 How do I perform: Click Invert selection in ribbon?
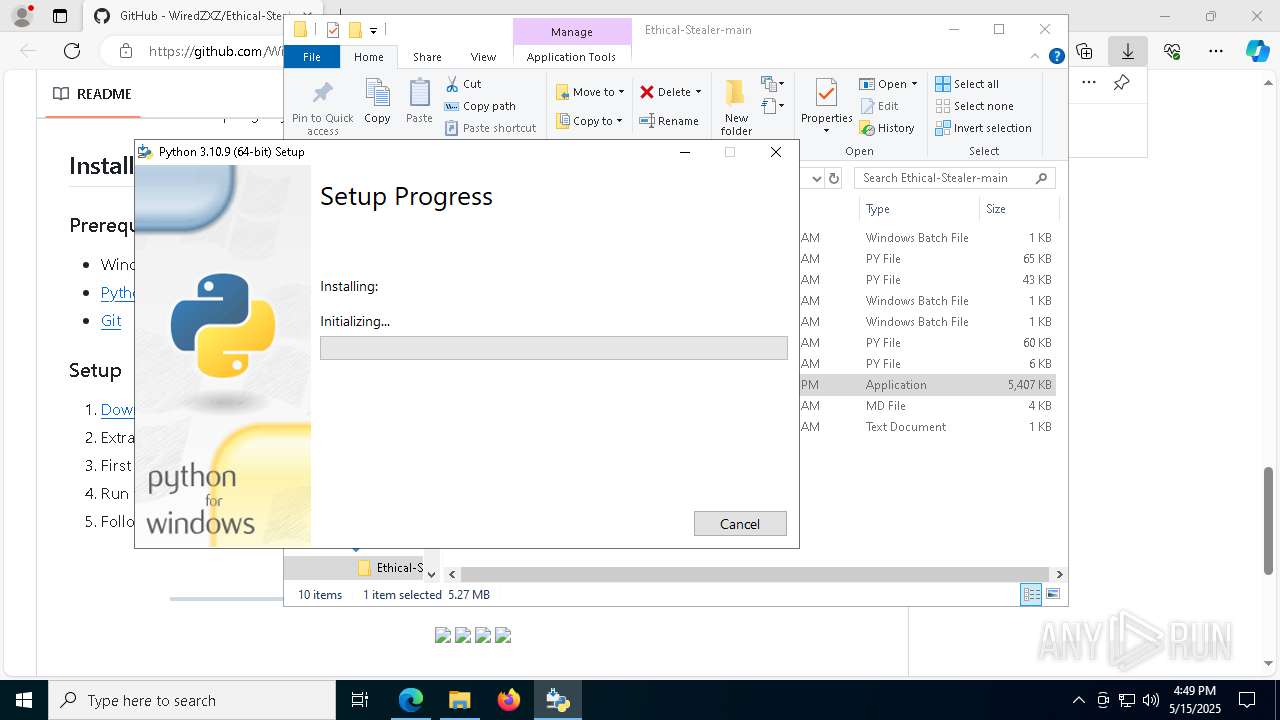[x=984, y=128]
